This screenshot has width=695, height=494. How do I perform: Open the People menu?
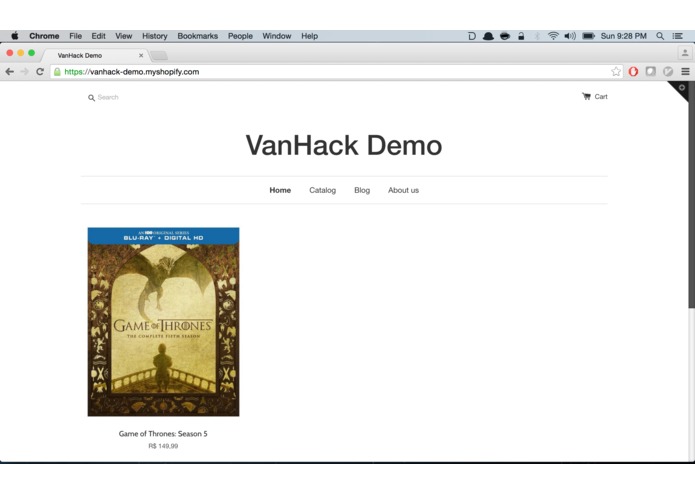240,36
